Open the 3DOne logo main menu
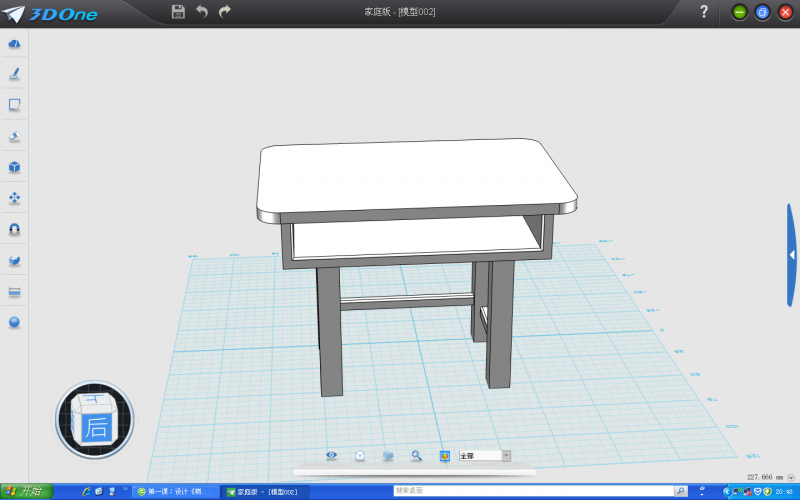Viewport: 800px width, 500px height. coord(49,13)
